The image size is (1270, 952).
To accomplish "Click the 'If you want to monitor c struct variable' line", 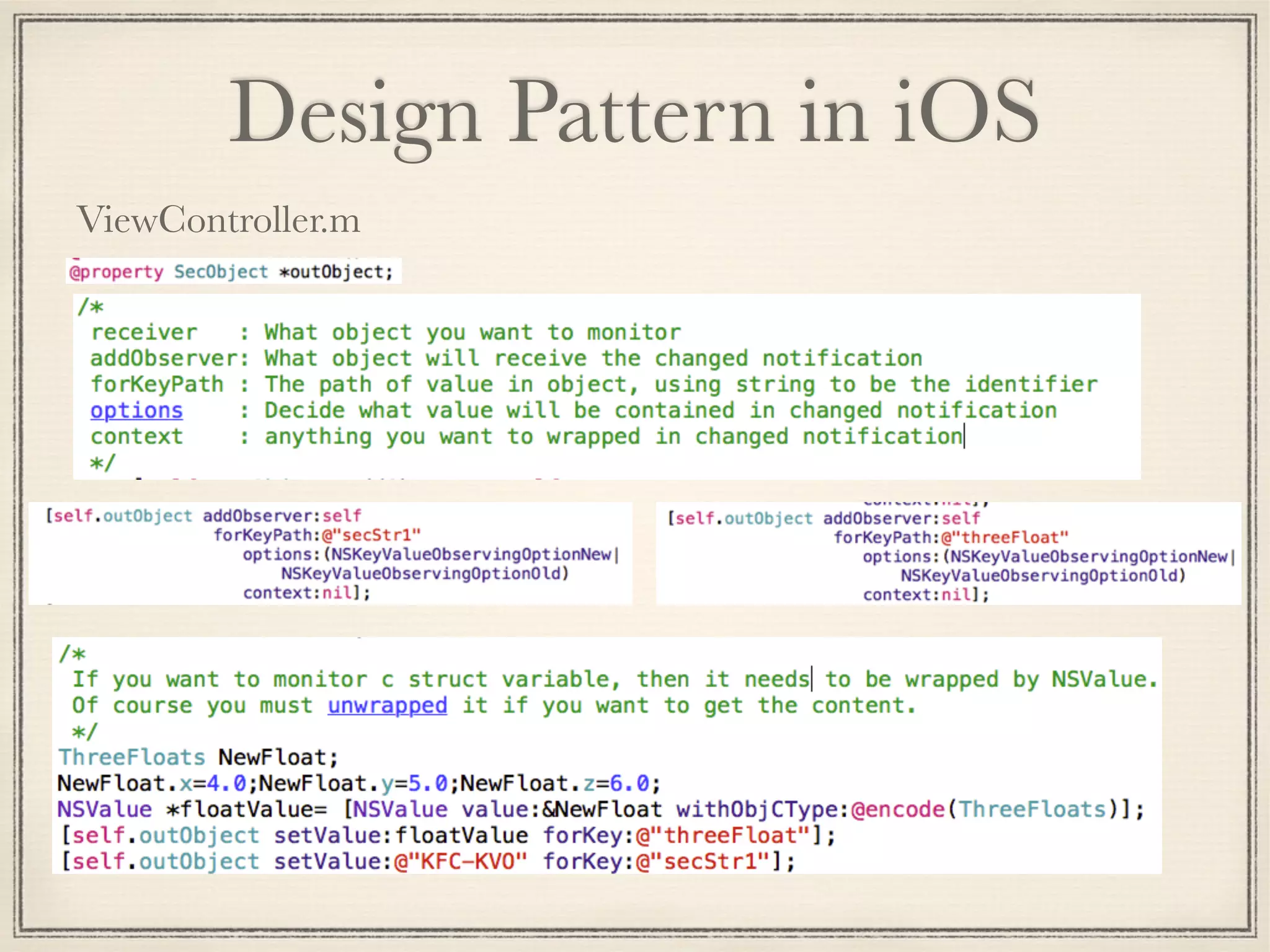I will (x=615, y=679).
